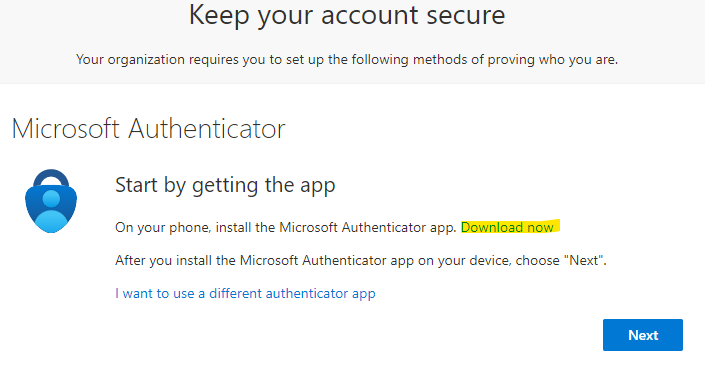Click the padlock shackle atop the Authenticator icon
This screenshot has width=705, height=366.
point(51,178)
